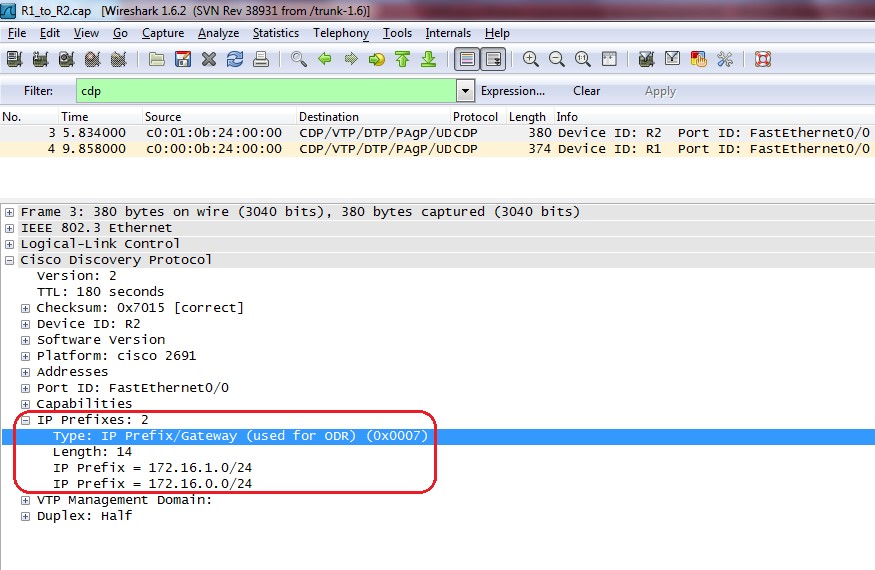Viewport: 875px width, 570px height.
Task: Open the Go menu
Action: [x=120, y=33]
